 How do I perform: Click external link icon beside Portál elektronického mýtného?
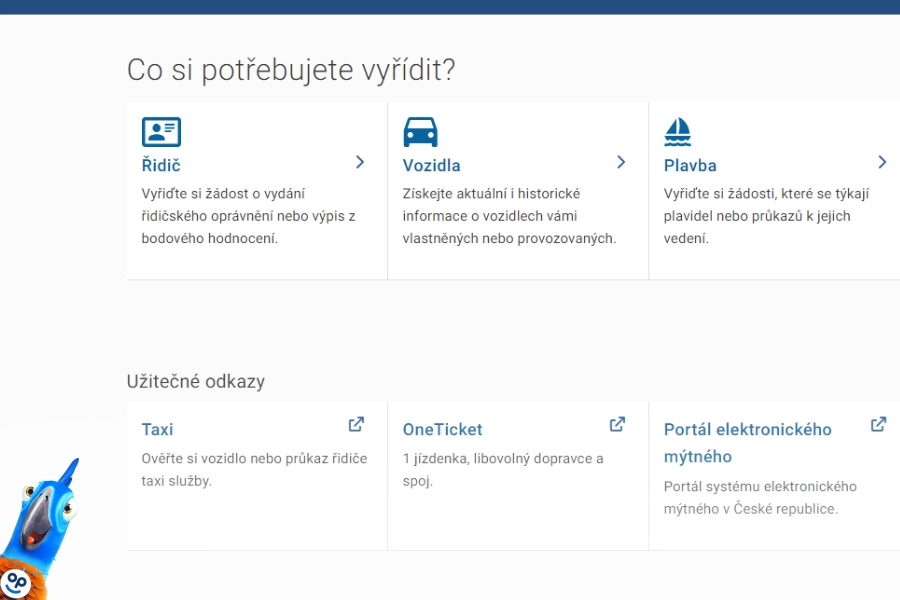pyautogui.click(x=878, y=424)
